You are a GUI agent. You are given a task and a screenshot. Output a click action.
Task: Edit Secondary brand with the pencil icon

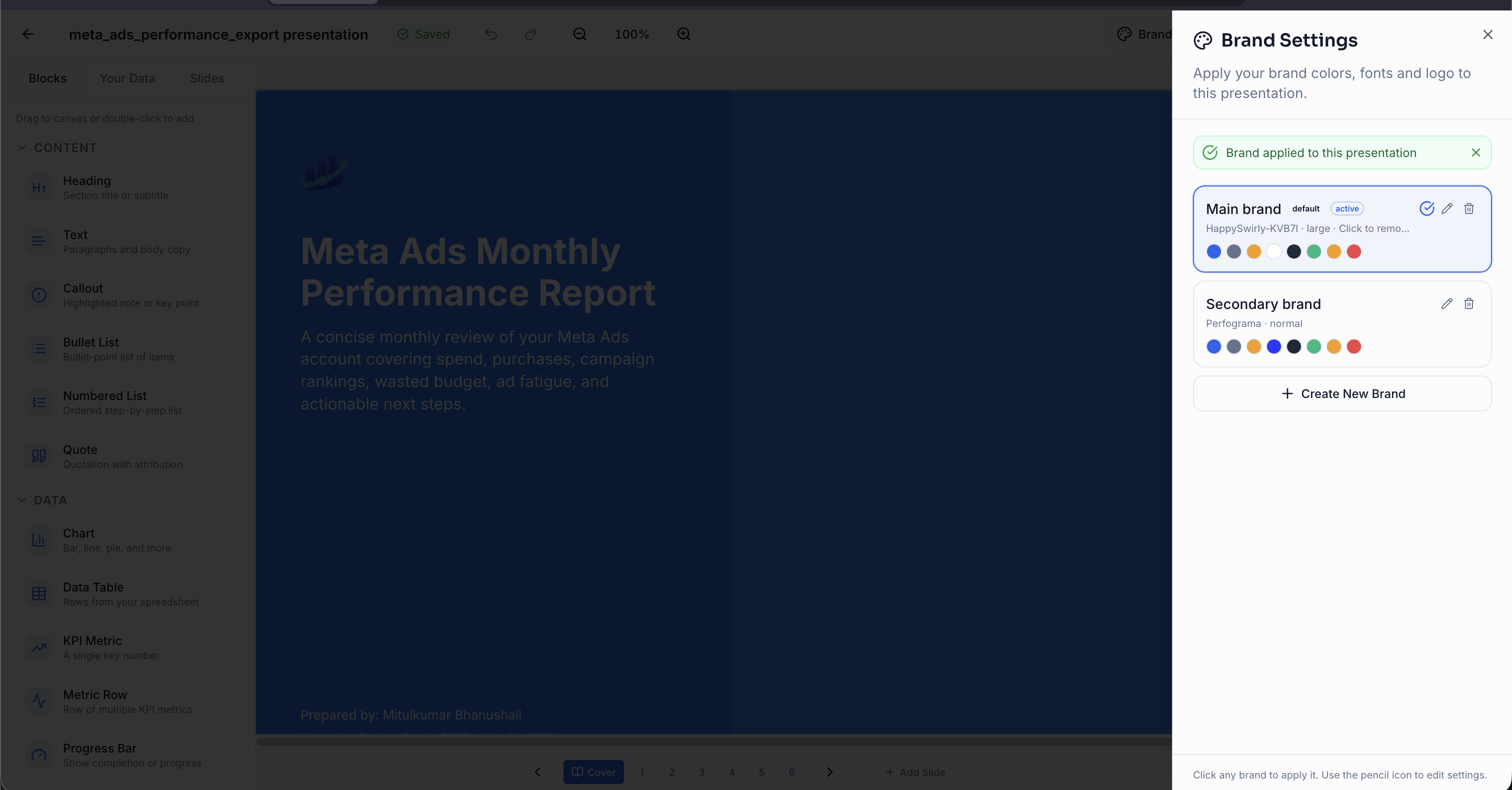[x=1447, y=303]
